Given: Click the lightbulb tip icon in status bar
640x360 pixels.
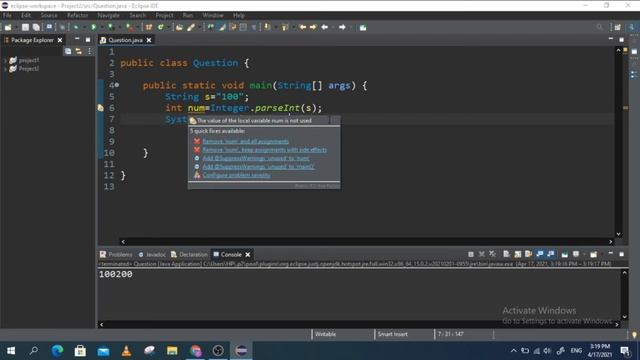Looking at the screenshot, I should [x=634, y=334].
